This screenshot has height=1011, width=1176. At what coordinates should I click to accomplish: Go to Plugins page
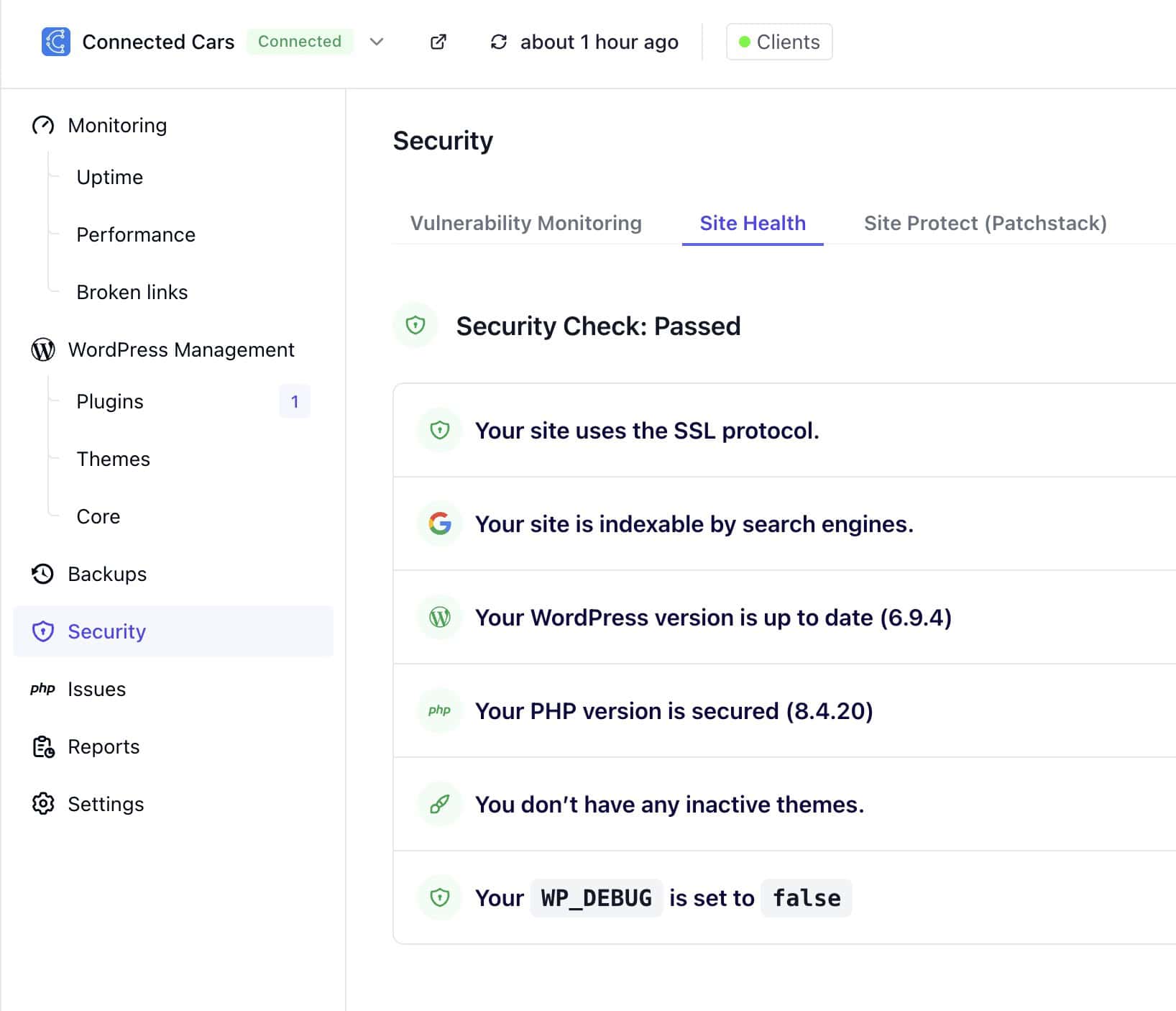[110, 401]
